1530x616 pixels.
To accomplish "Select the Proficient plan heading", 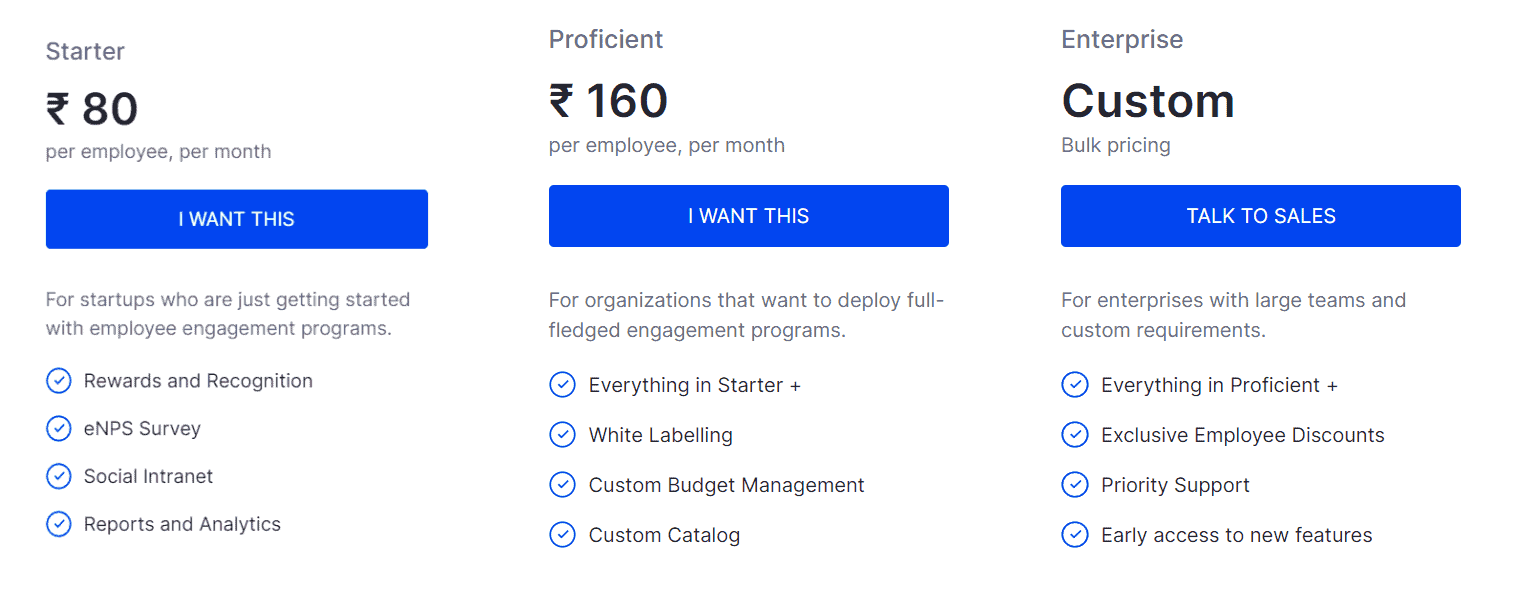I will tap(605, 39).
